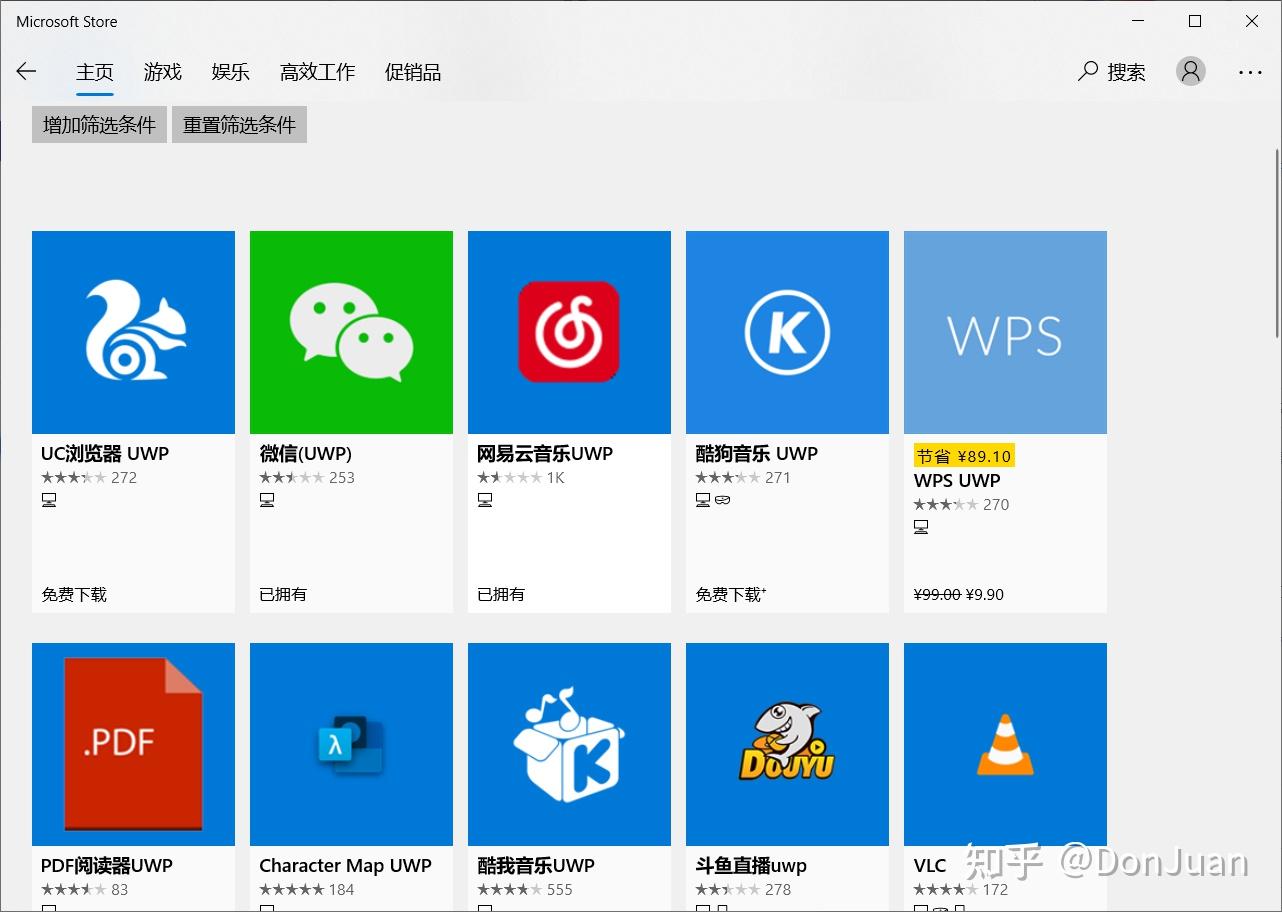This screenshot has width=1282, height=912.
Task: Open the search magnifier icon
Action: (1088, 71)
